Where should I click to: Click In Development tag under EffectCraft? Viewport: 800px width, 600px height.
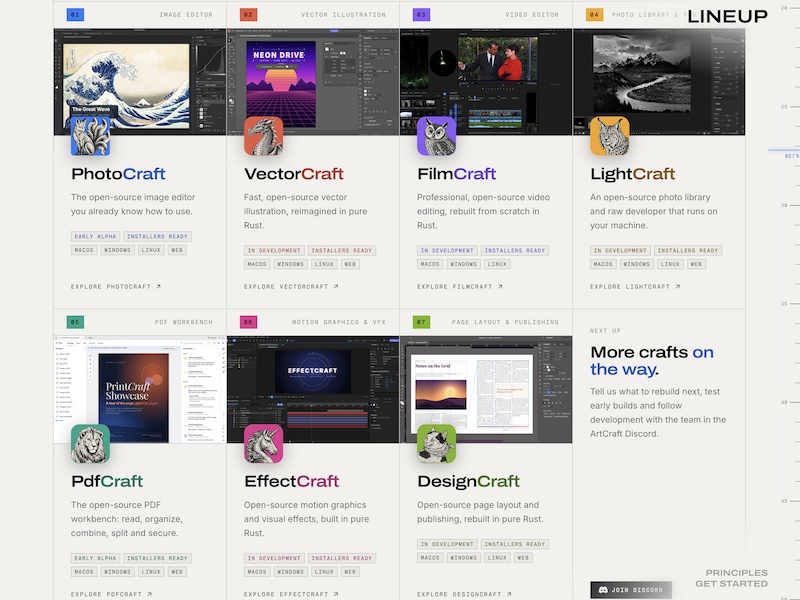pos(274,558)
